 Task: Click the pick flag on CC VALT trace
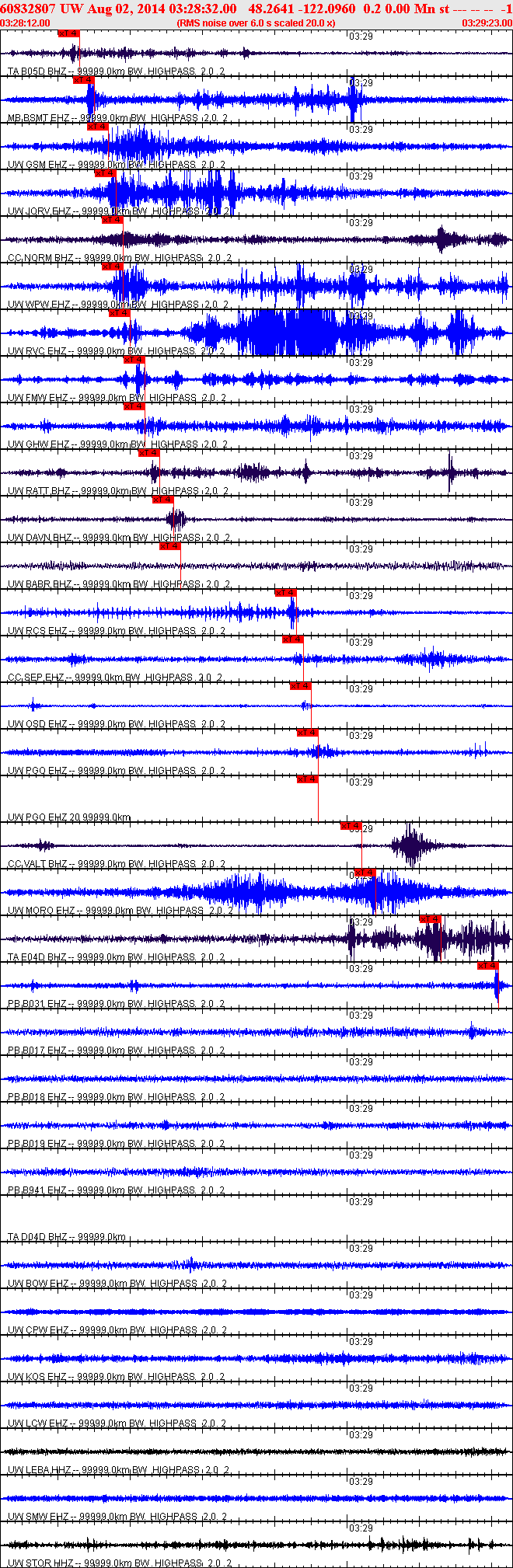point(351,826)
